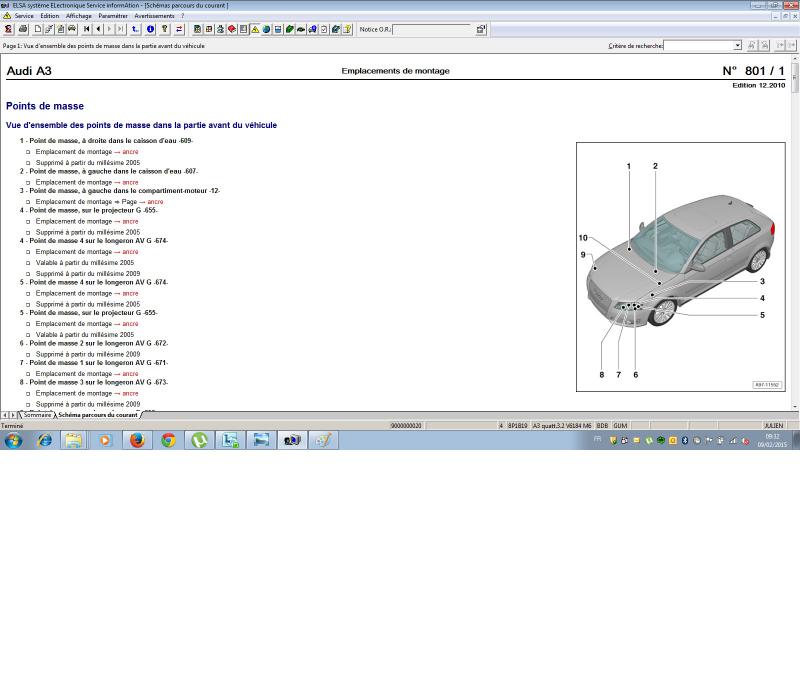Go to the previous page arrow
Image resolution: width=800 pixels, height=688 pixels.
tap(98, 29)
